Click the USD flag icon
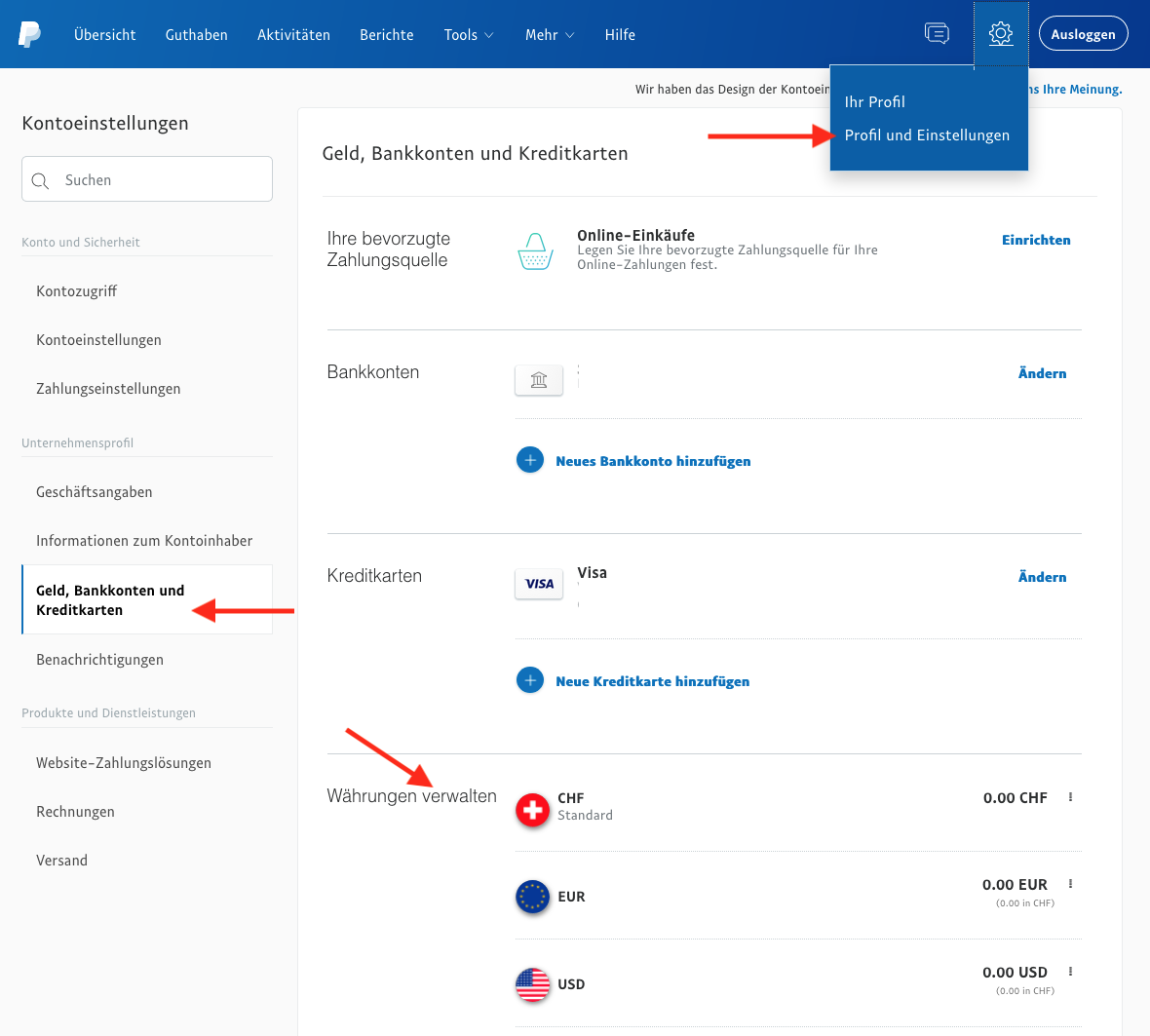The width and height of the screenshot is (1150, 1036). 531,984
